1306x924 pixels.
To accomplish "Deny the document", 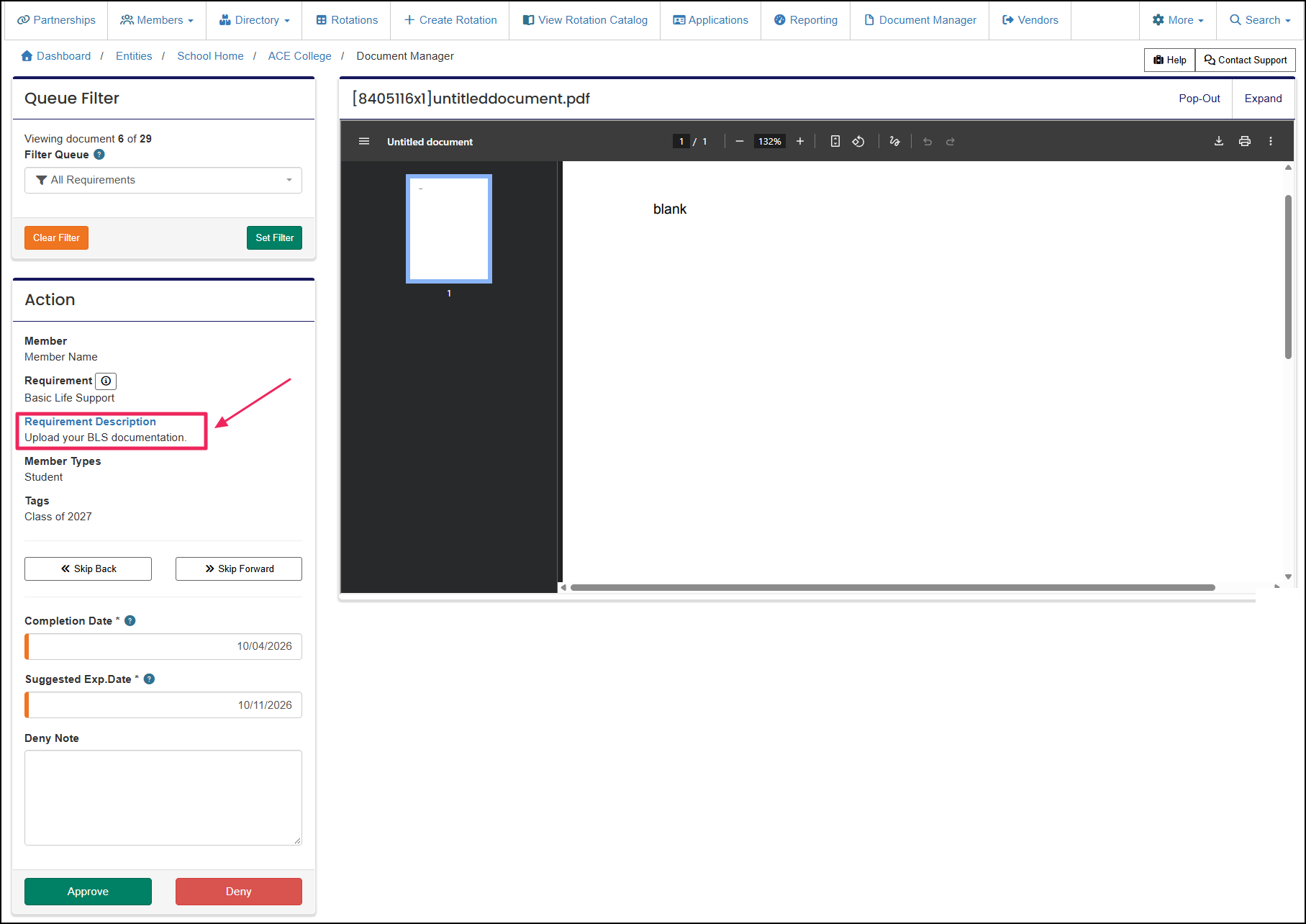I will click(239, 892).
